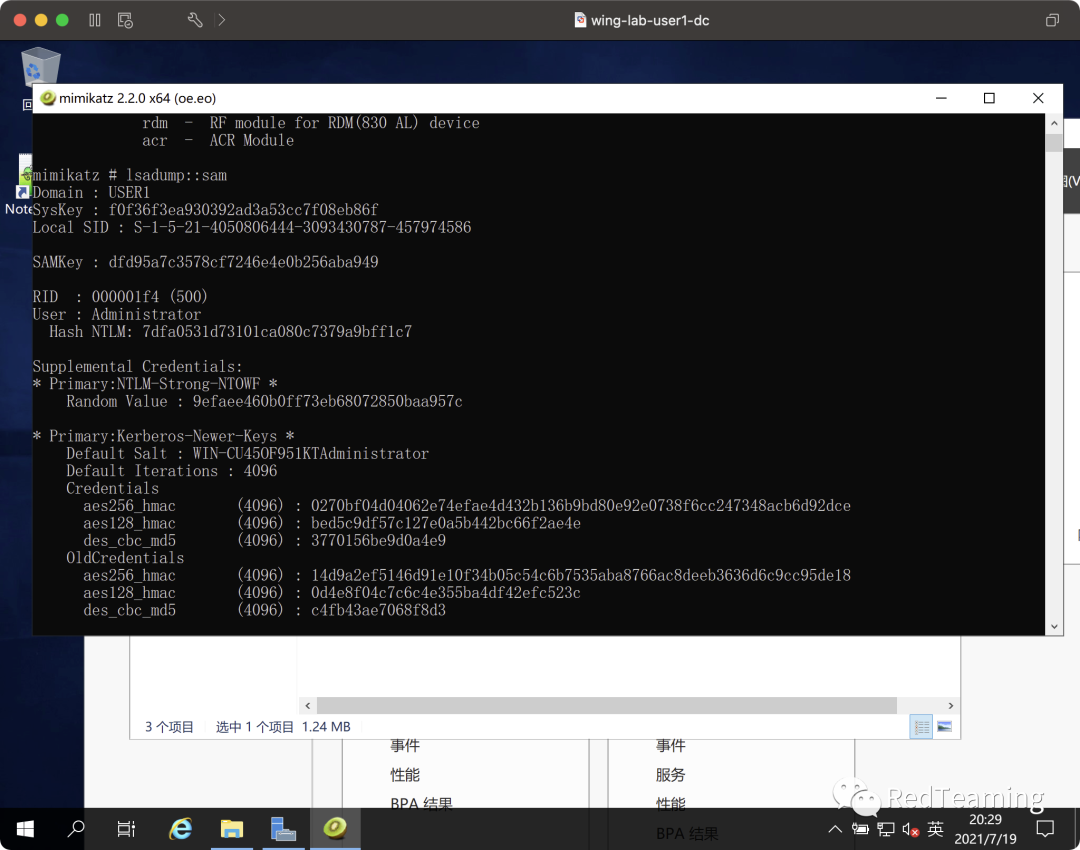1080x850 pixels.
Task: Click the Local SID line
Action: click(x=251, y=227)
